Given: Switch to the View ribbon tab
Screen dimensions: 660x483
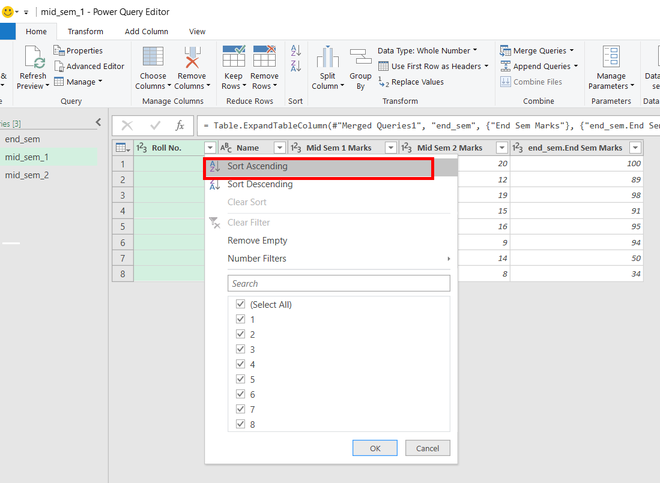Looking at the screenshot, I should (197, 32).
